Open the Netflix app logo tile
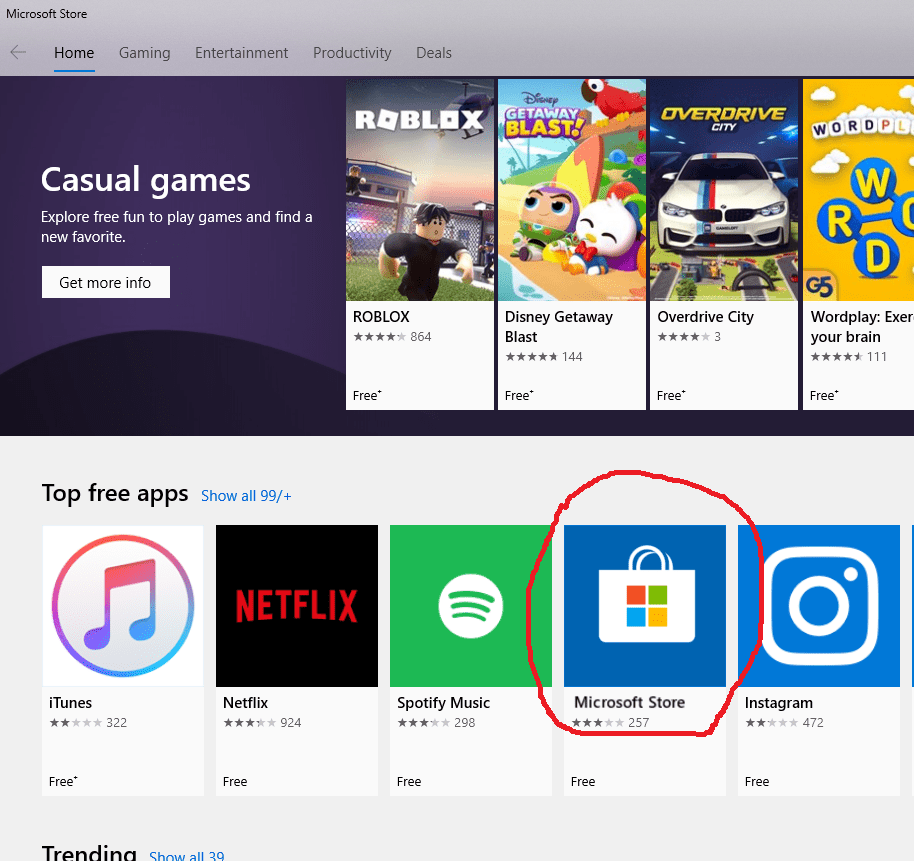The height and width of the screenshot is (861, 914). coord(297,606)
